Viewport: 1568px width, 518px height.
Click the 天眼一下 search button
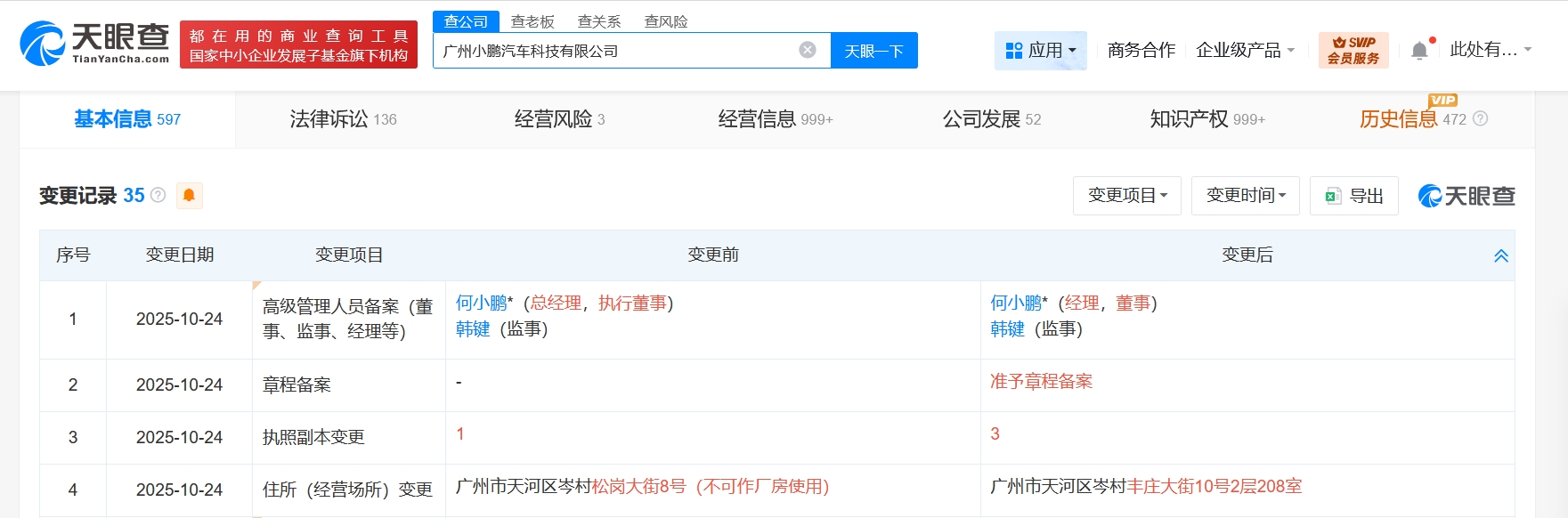pos(873,51)
